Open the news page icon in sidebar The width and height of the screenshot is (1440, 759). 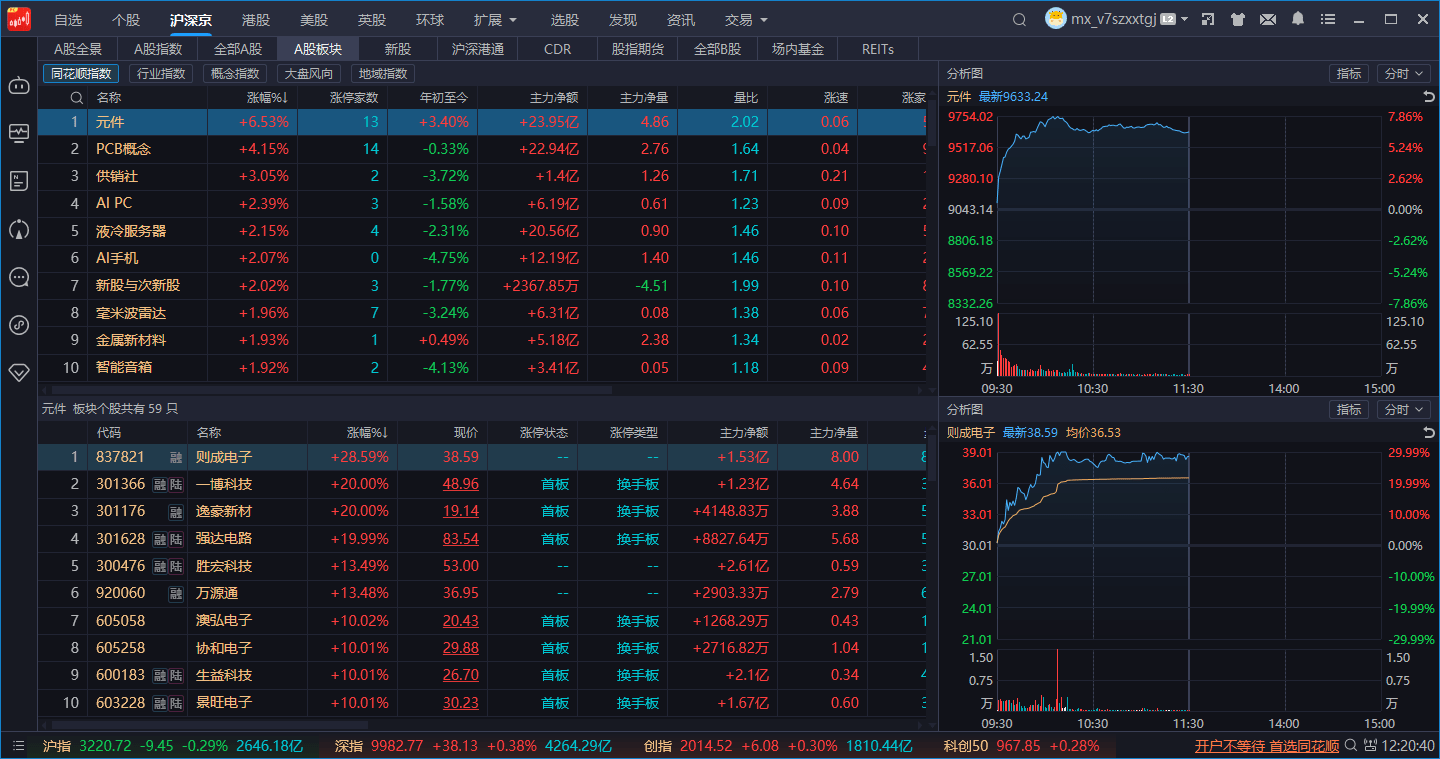click(19, 181)
